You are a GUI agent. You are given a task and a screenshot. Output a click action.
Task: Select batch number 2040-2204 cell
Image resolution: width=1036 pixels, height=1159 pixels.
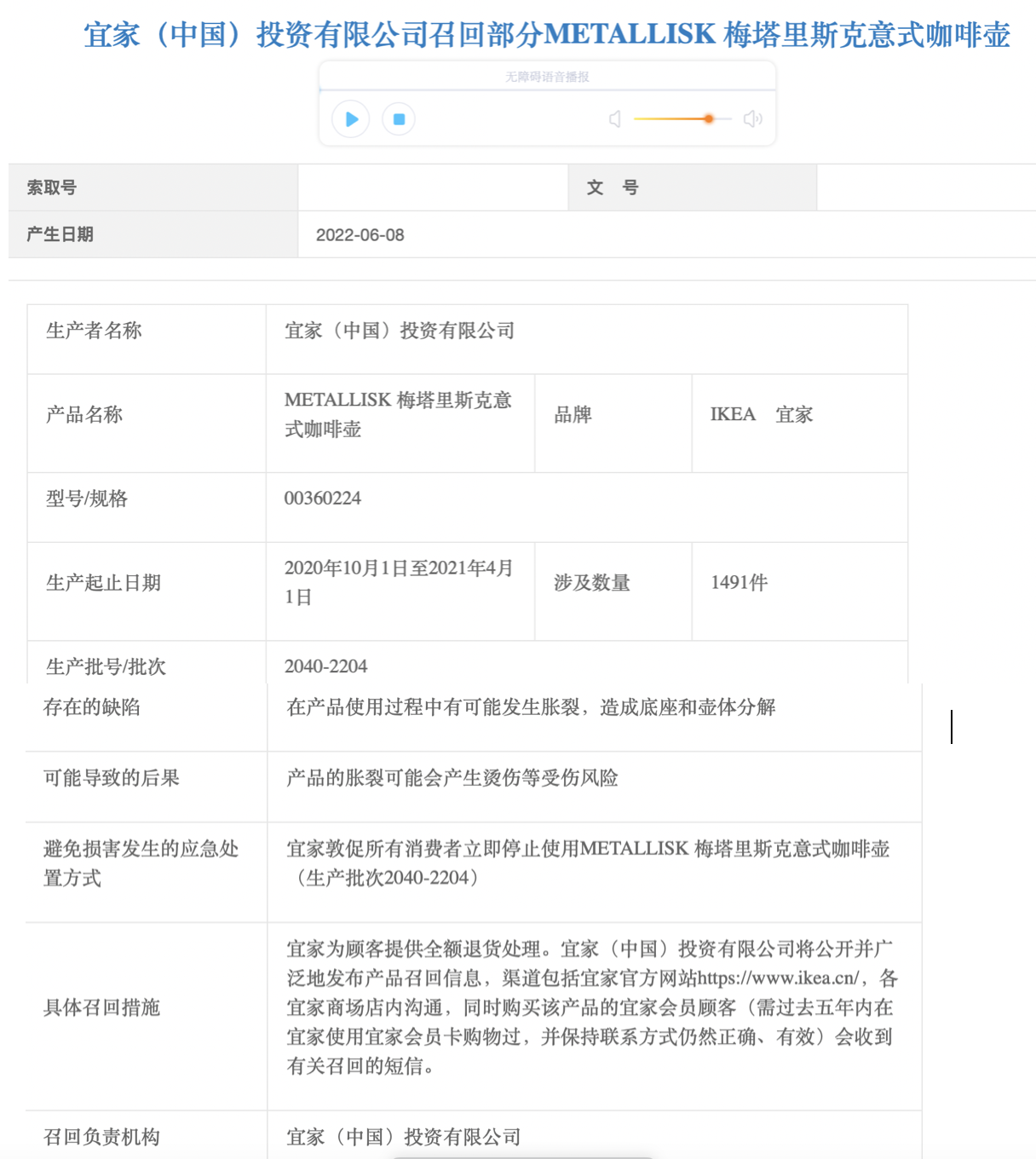587,663
